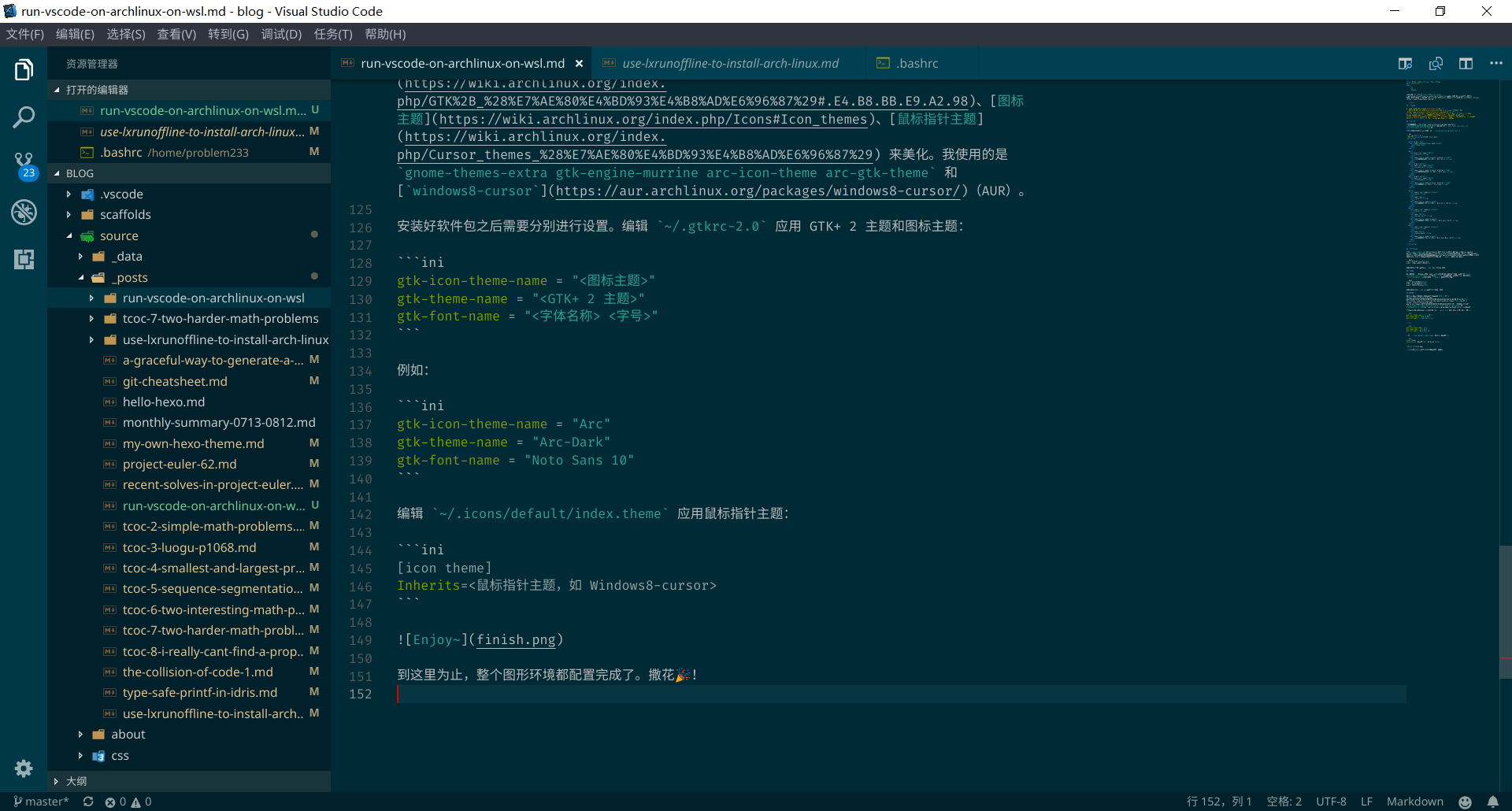
Task: Click the Manage gear icon
Action: point(24,768)
